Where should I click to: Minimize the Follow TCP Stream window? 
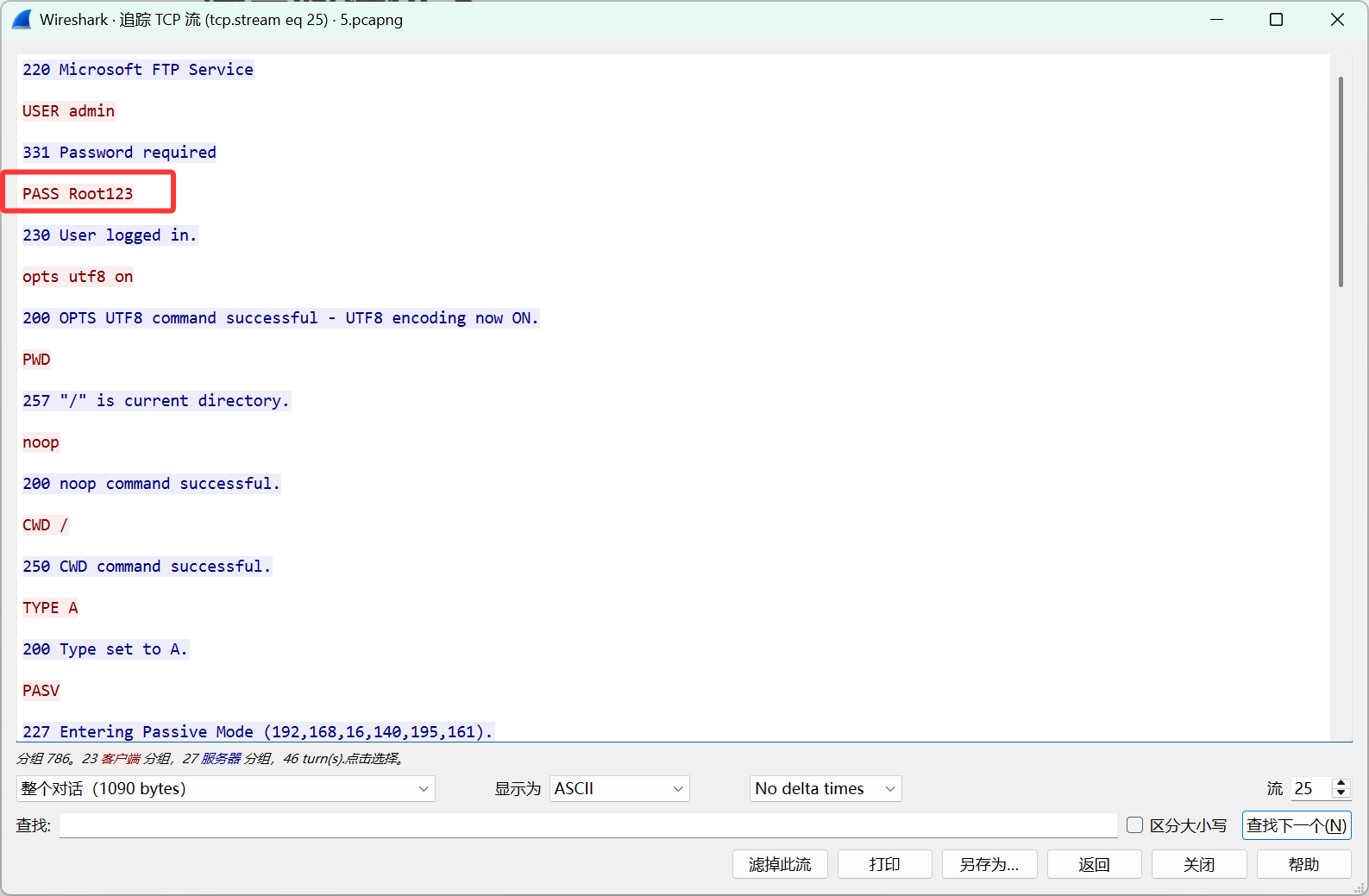(1216, 19)
